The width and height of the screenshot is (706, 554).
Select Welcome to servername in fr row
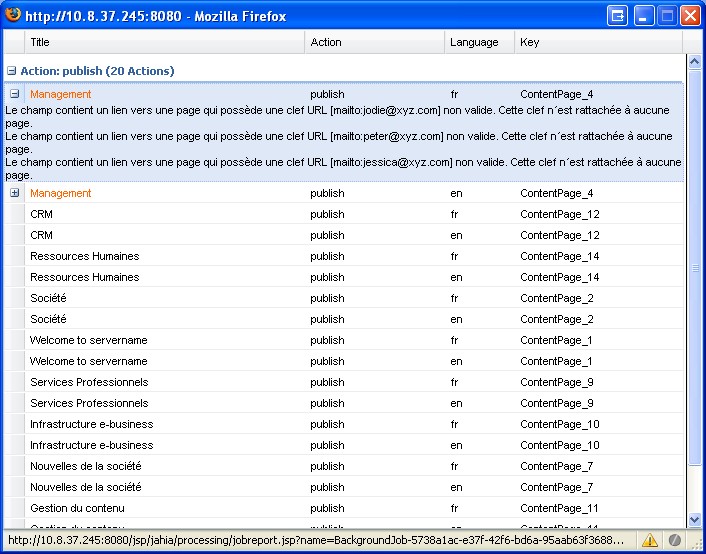(x=89, y=340)
